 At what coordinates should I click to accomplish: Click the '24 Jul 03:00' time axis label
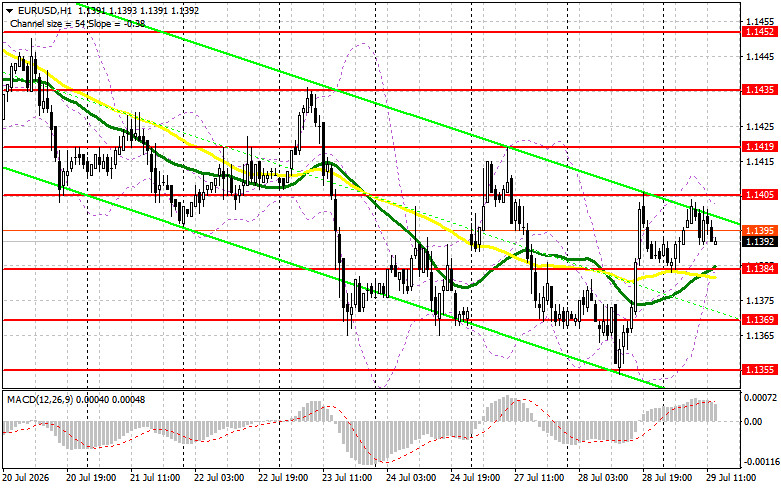(411, 478)
